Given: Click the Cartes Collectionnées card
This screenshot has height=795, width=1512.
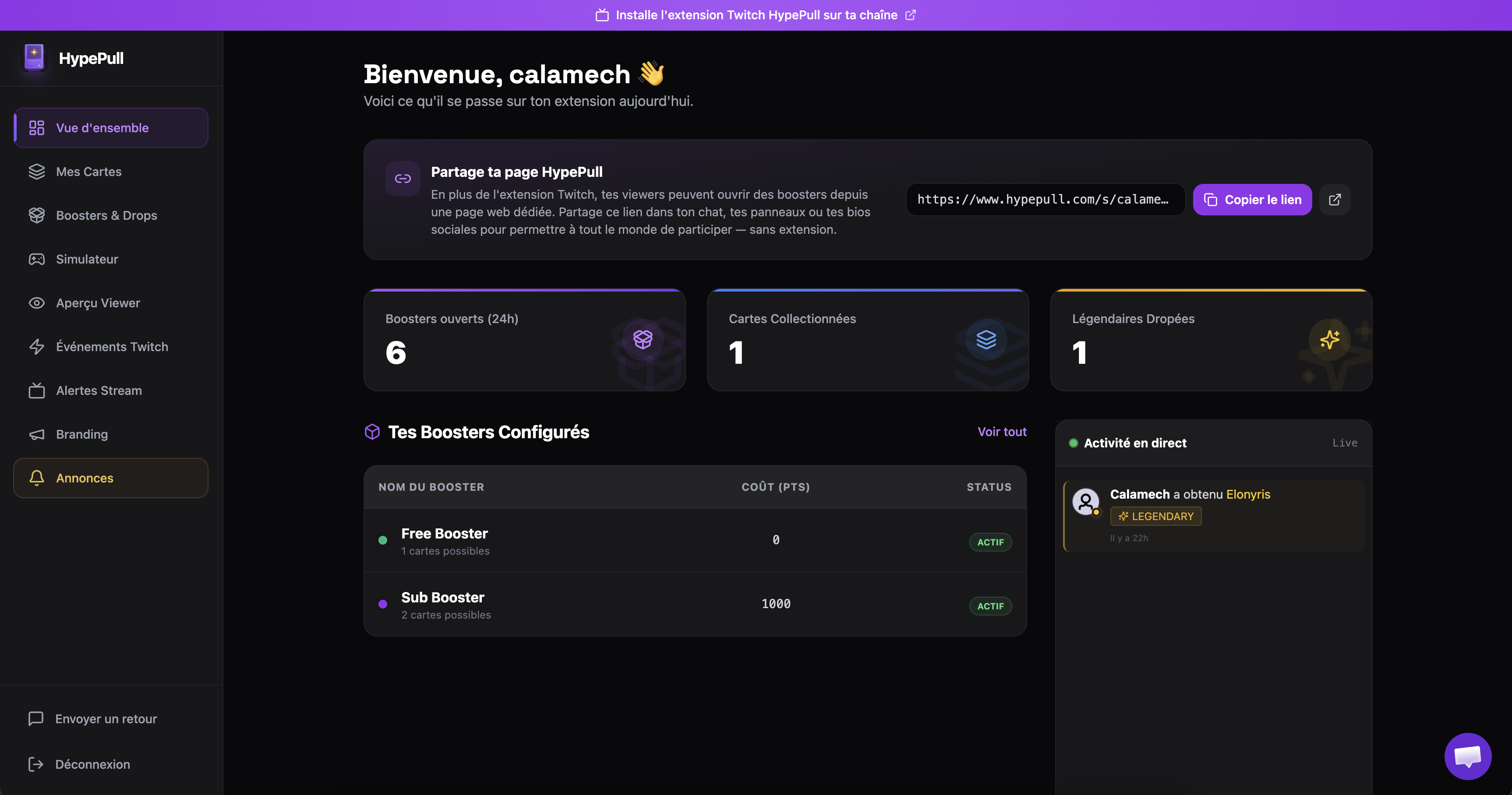Looking at the screenshot, I should coord(868,340).
